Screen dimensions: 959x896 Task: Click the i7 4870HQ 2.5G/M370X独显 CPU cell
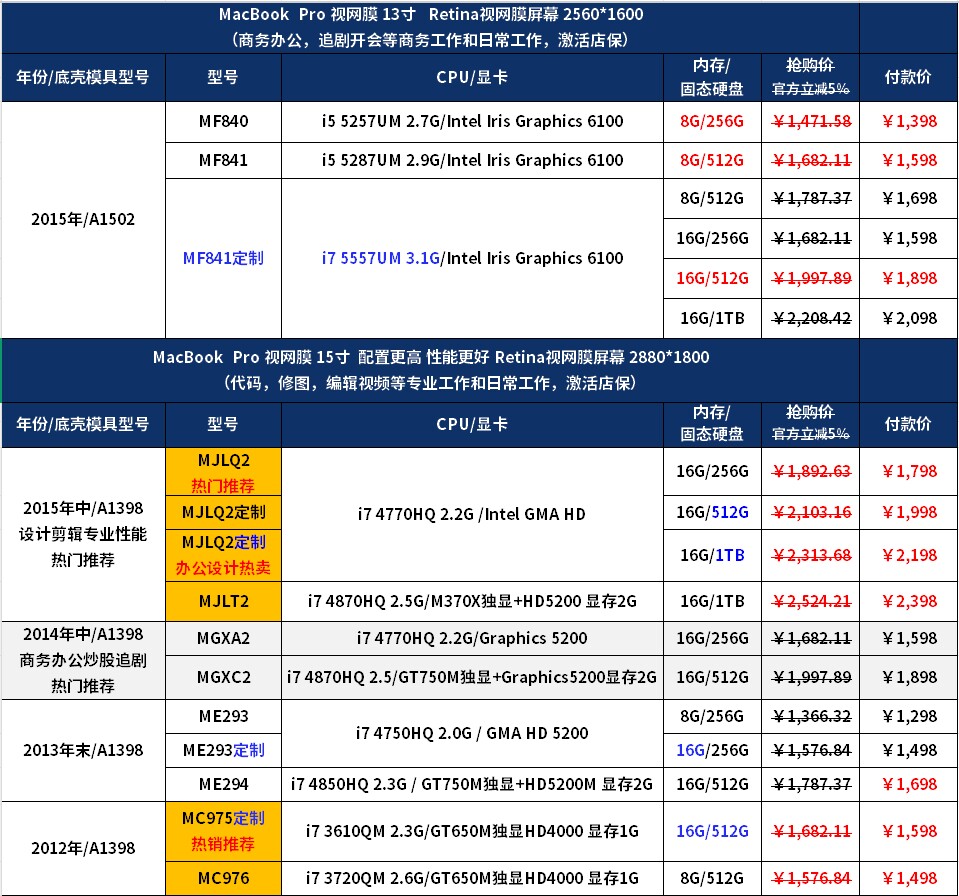[472, 601]
